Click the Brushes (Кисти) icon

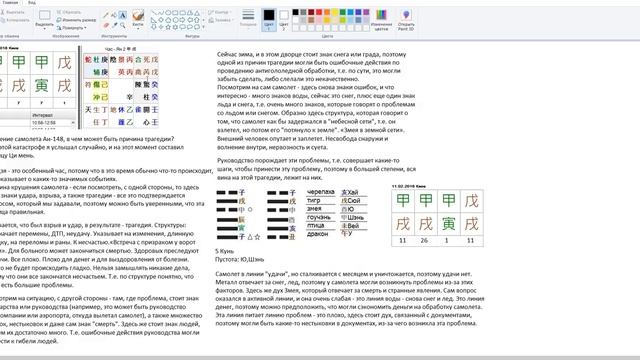coord(138,16)
